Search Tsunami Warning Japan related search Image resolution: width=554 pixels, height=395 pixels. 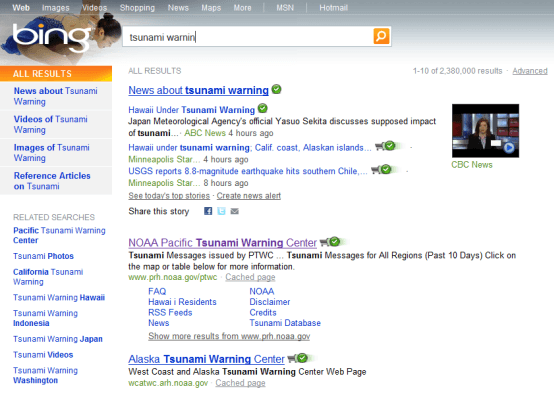(x=58, y=339)
